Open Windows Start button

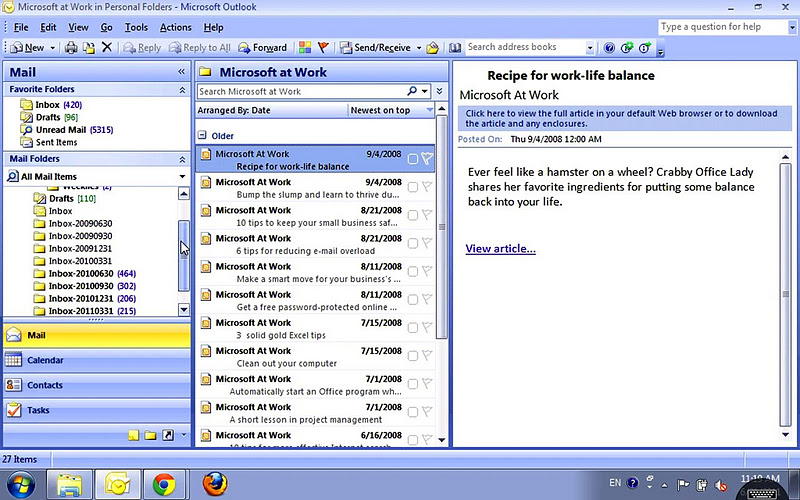click(21, 484)
